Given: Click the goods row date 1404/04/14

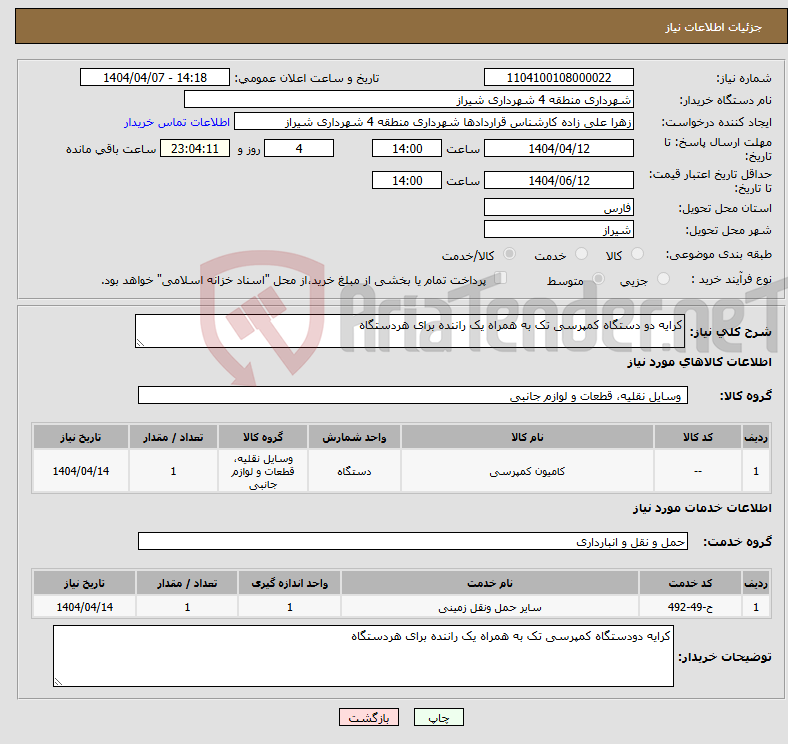Looking at the screenshot, I should tap(81, 471).
